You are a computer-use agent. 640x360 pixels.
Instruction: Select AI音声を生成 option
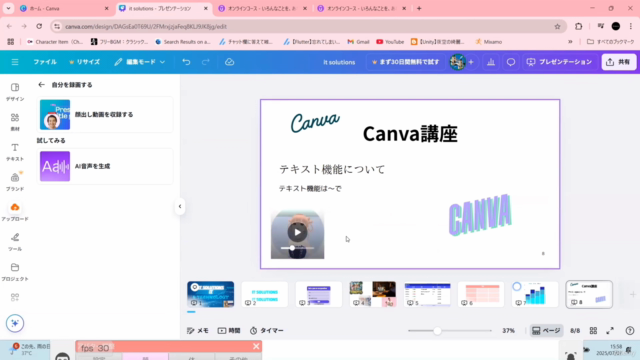click(105, 167)
